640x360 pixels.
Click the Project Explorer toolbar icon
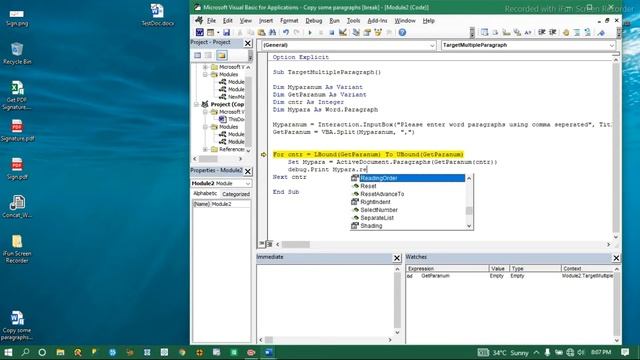coord(356,32)
